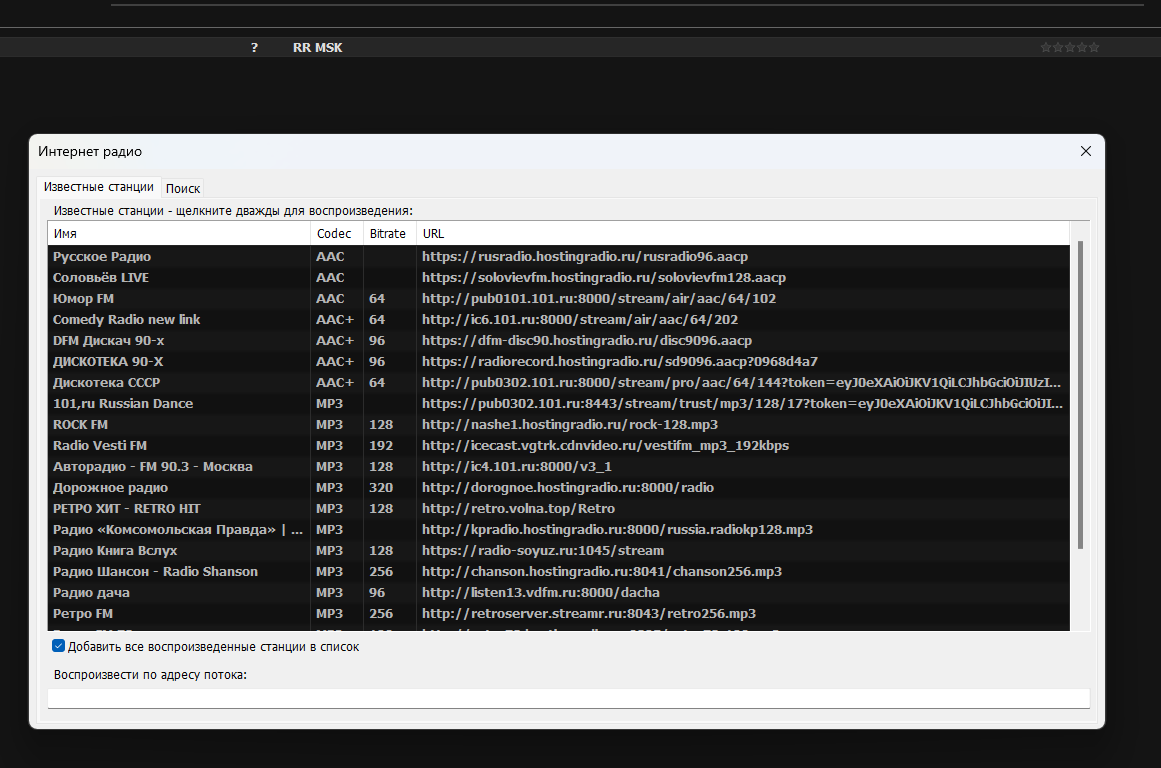Viewport: 1161px width, 768px height.
Task: Click the star rating on RR MSK row
Action: pyautogui.click(x=1069, y=47)
